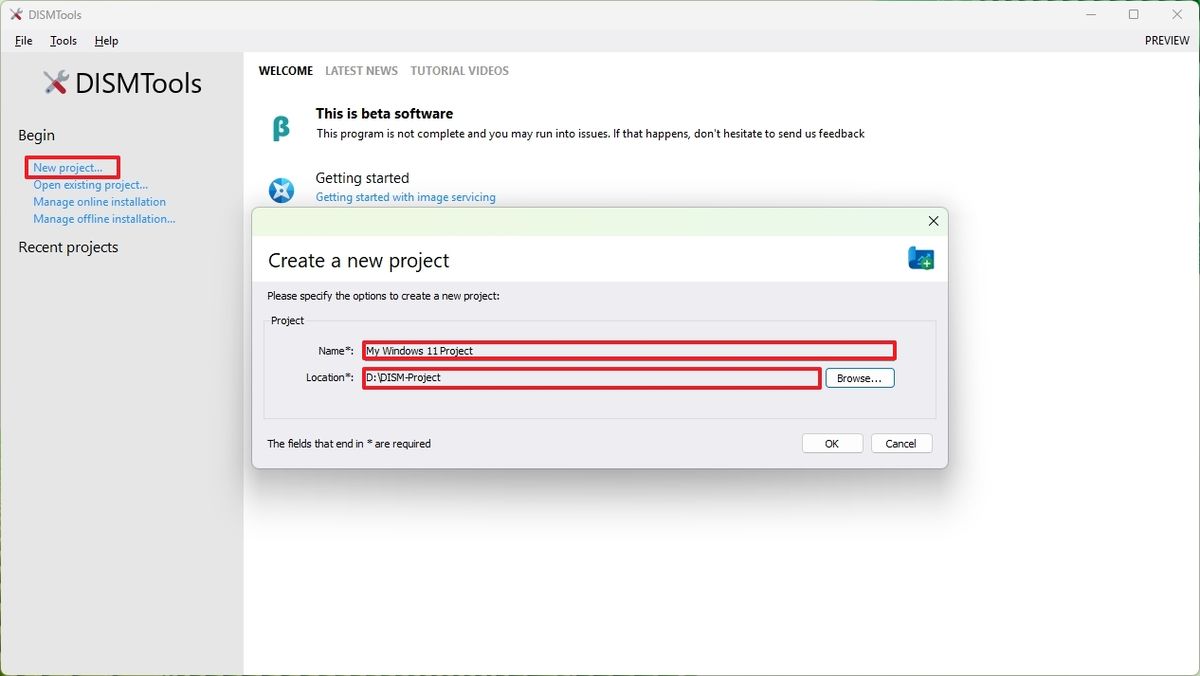The width and height of the screenshot is (1200, 676).
Task: Select the Welcome tab
Action: 285,70
